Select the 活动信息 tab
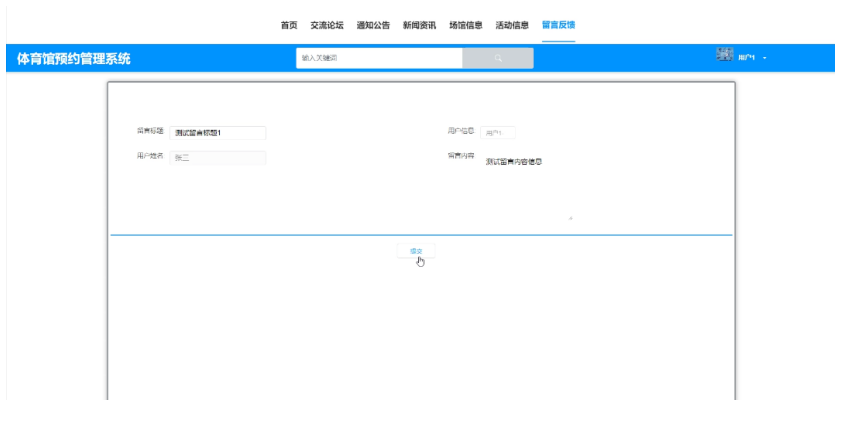 tap(512, 25)
